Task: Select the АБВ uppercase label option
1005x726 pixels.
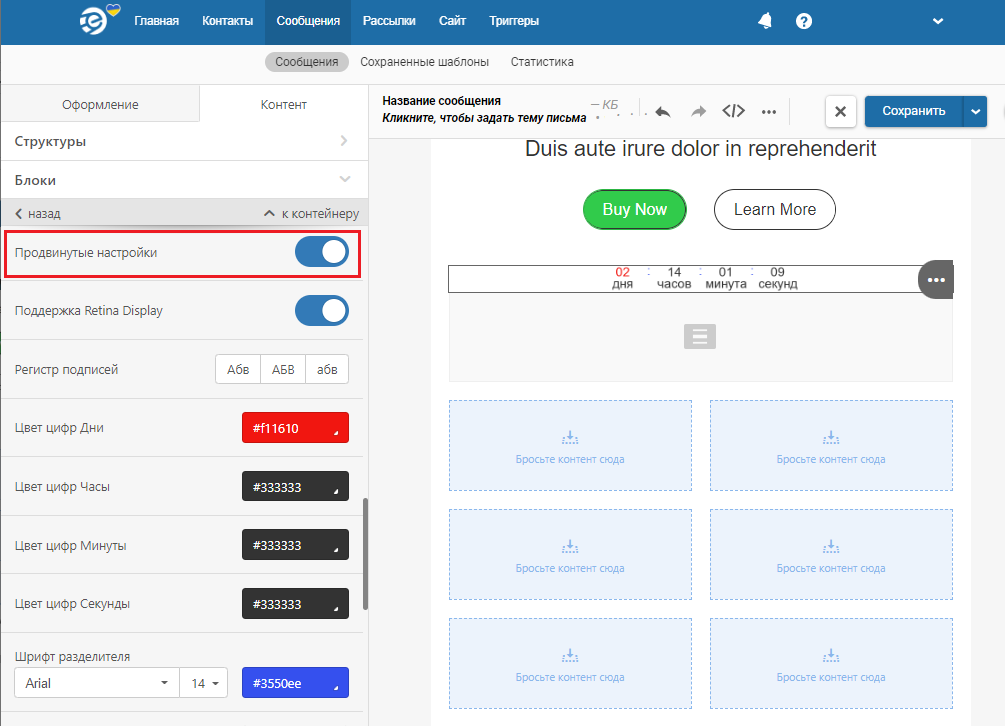Action: [x=283, y=369]
